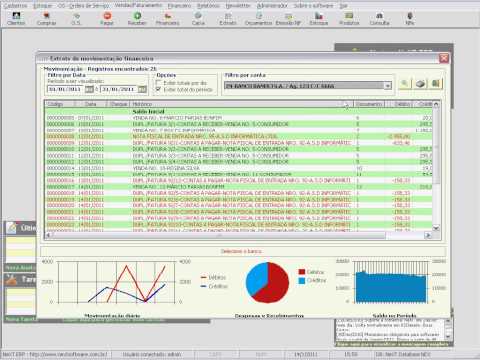The height and width of the screenshot is (360, 480).
Task: Open the calendar picker for the end date
Action: [142, 89]
